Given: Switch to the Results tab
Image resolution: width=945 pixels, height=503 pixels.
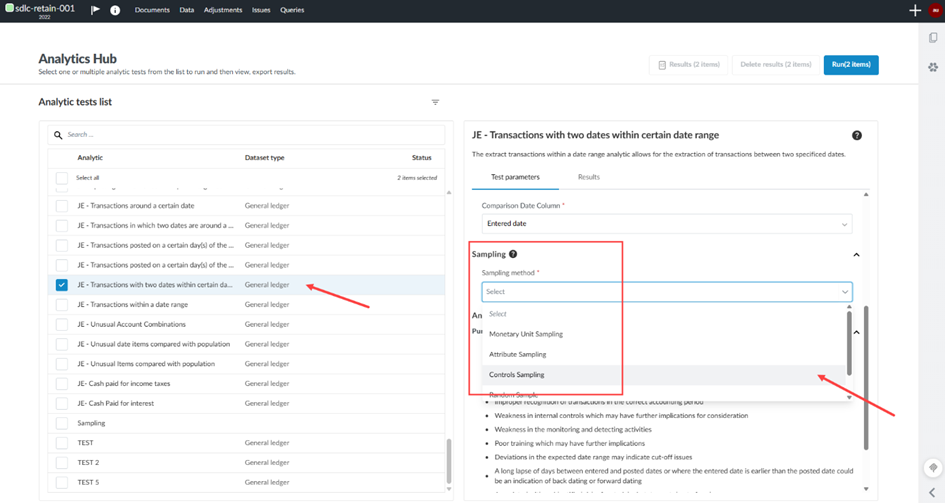Looking at the screenshot, I should click(588, 177).
